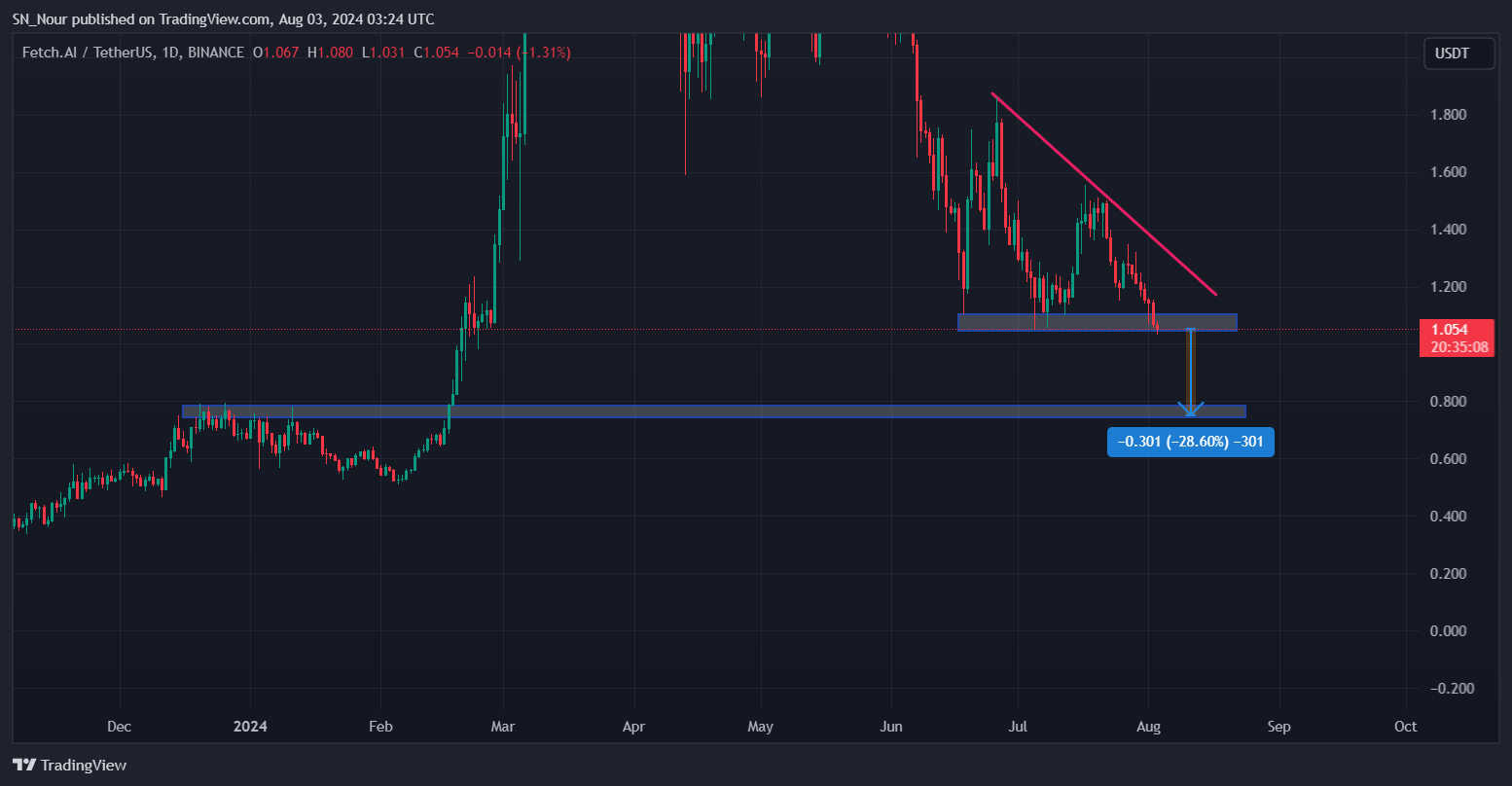
Task: Click the BINANCE exchange label
Action: 214,53
